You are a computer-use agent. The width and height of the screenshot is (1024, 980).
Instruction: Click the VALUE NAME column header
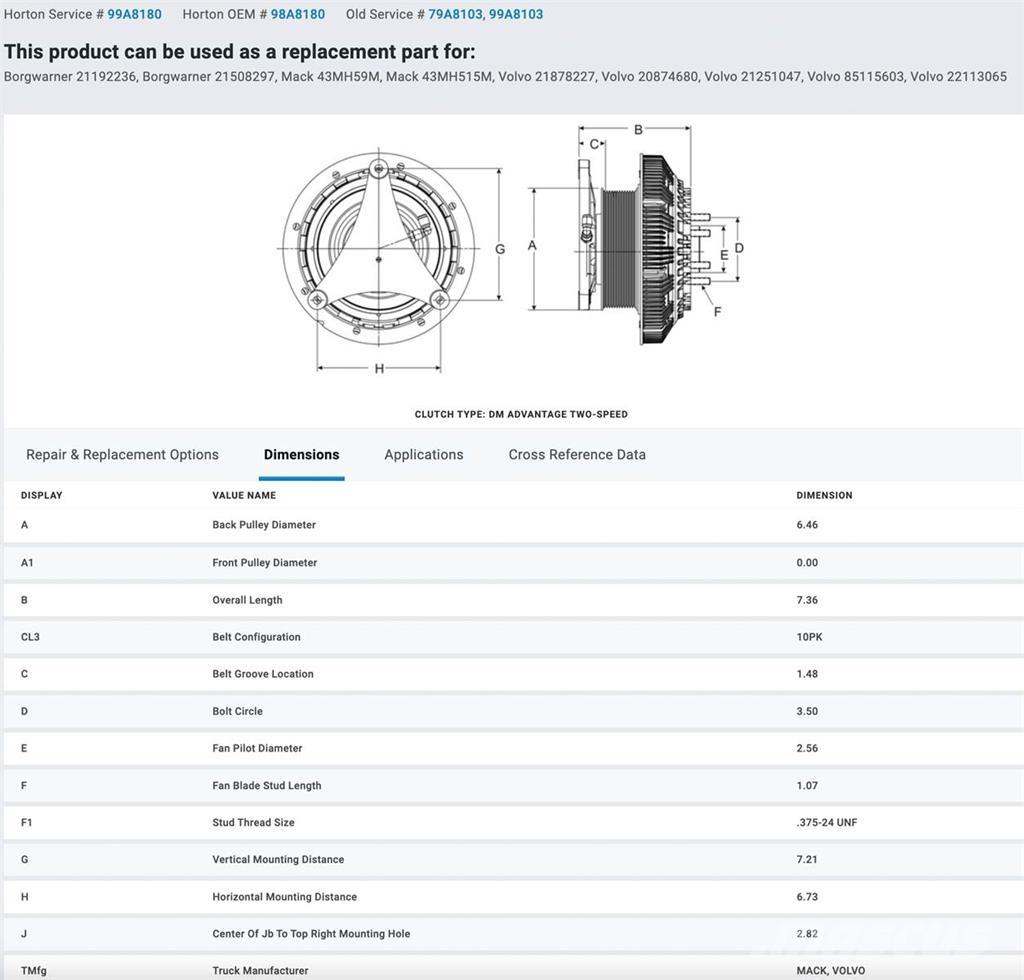pos(244,495)
